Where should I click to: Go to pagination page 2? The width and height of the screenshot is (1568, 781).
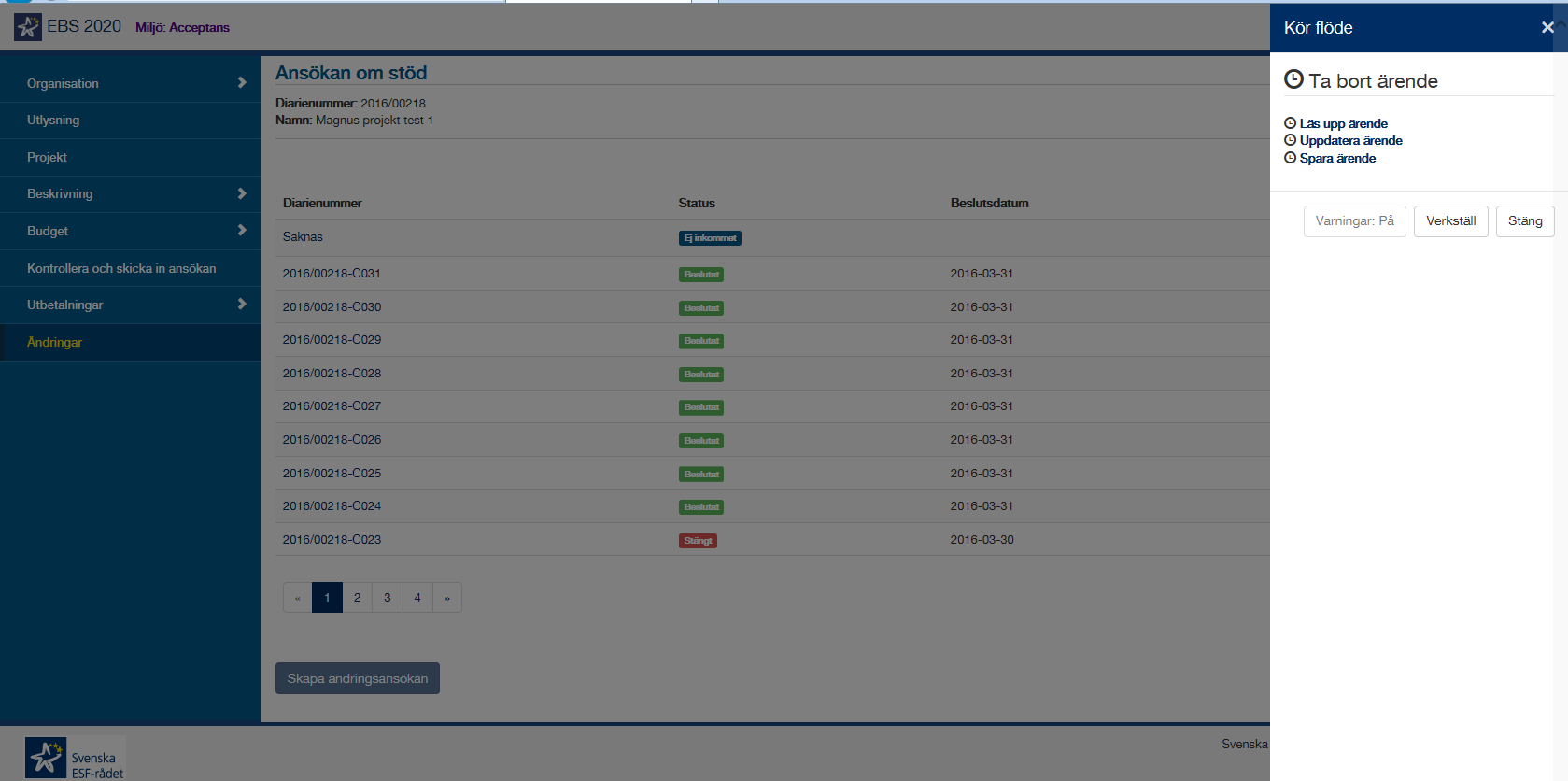[x=357, y=598]
